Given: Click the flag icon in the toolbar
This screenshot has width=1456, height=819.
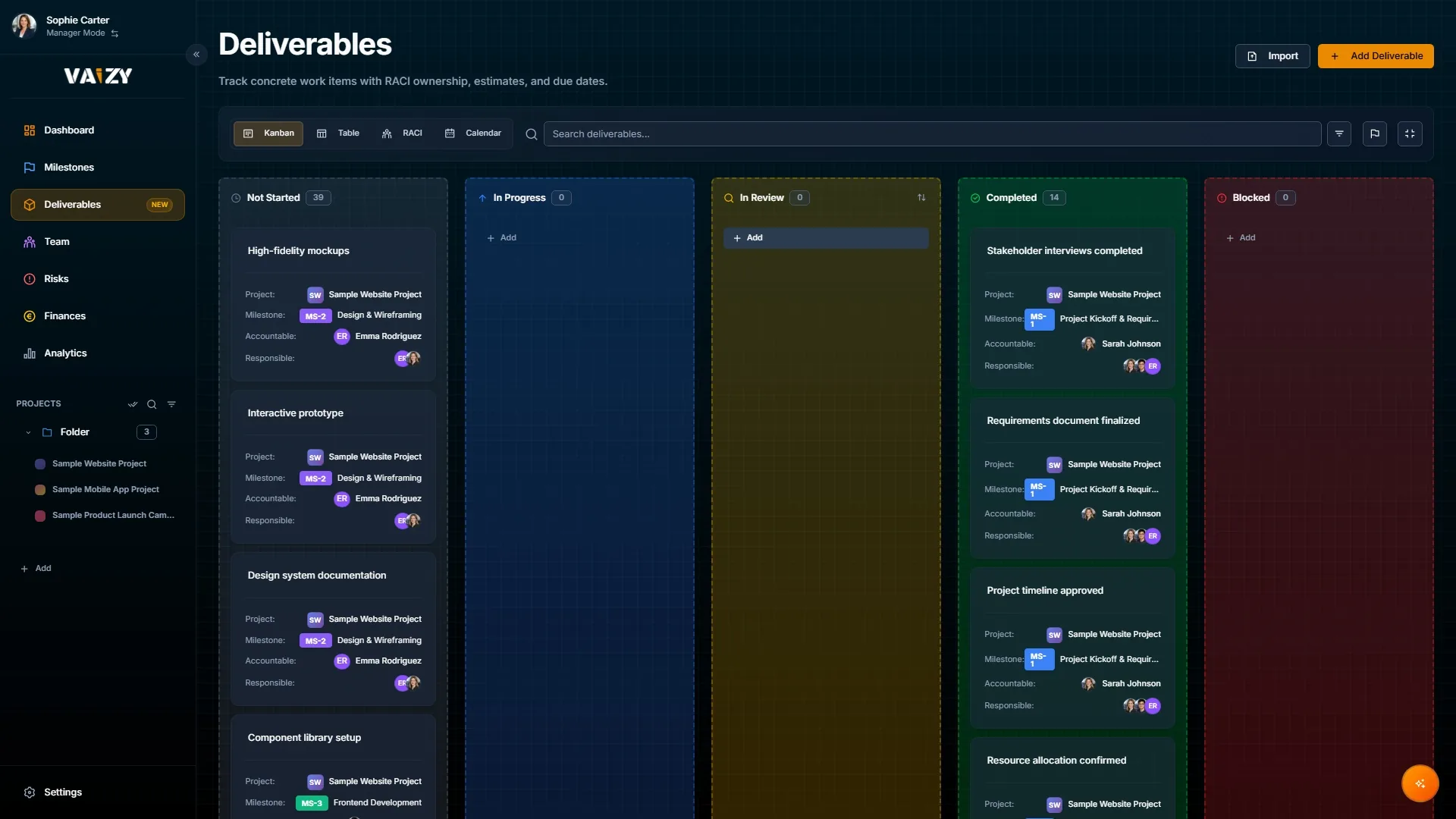Looking at the screenshot, I should point(1374,133).
